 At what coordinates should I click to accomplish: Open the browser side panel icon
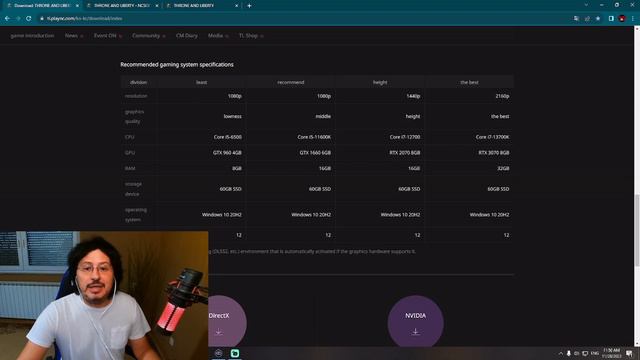click(611, 18)
